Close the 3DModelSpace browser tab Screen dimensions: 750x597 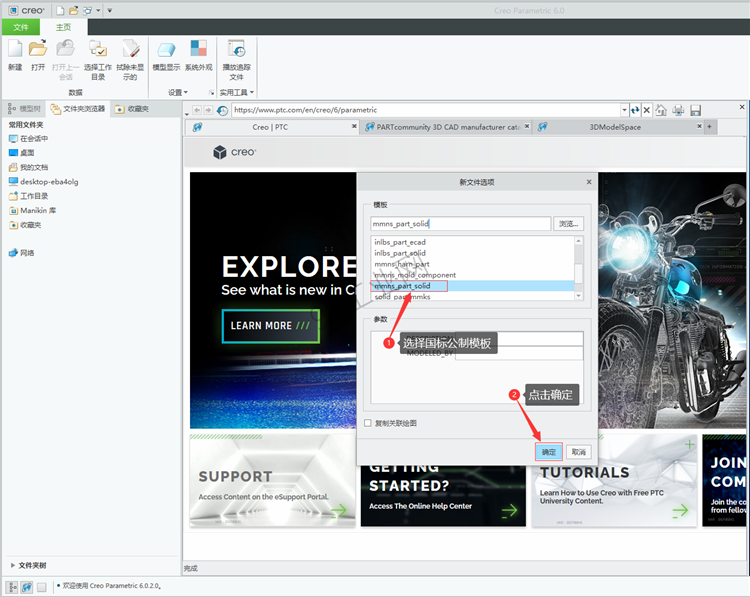point(699,126)
